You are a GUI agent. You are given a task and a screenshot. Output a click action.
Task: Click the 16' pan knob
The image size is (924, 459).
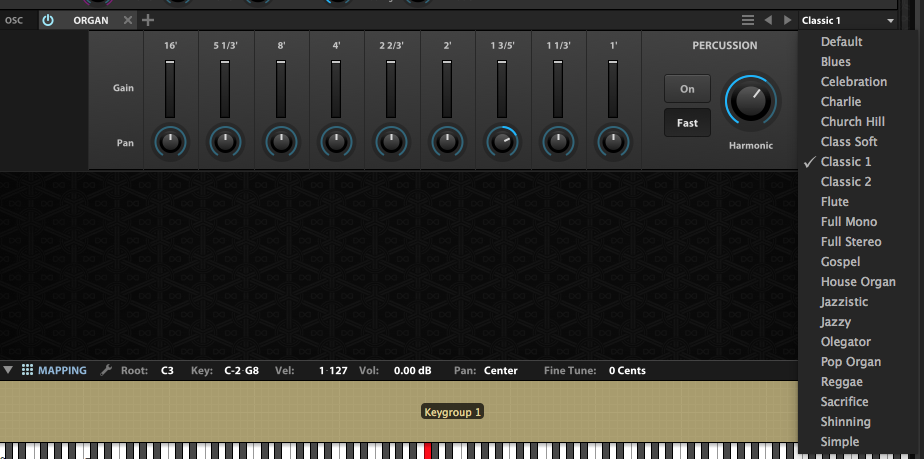(x=170, y=143)
